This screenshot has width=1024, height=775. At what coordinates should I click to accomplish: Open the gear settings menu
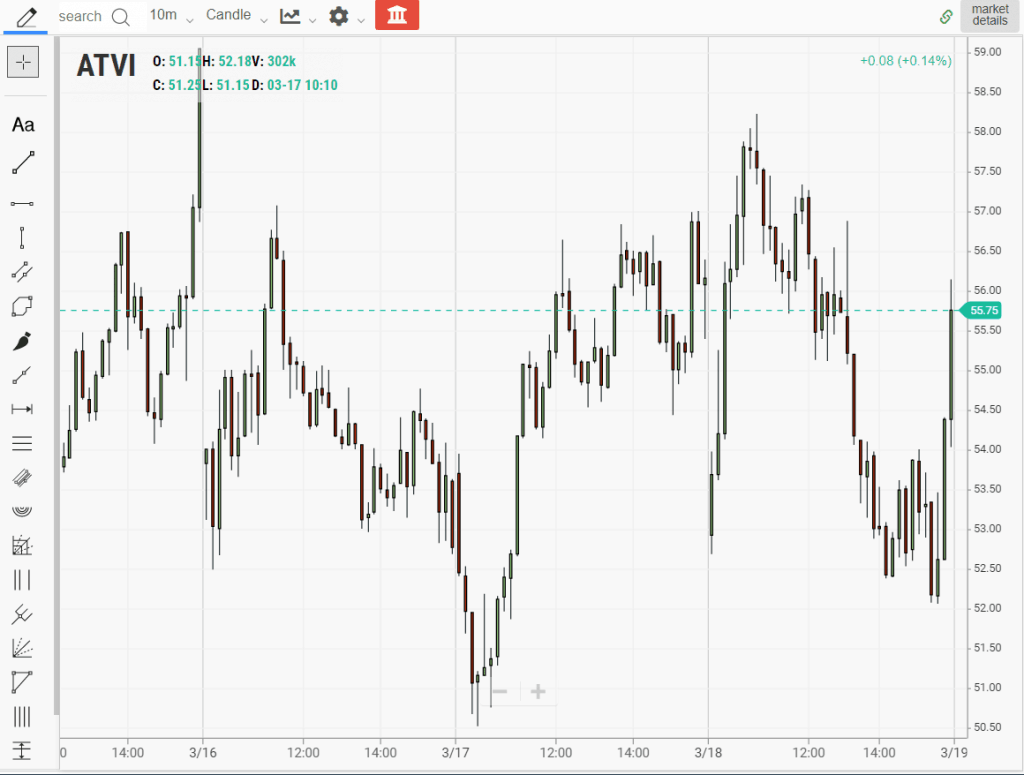click(346, 16)
